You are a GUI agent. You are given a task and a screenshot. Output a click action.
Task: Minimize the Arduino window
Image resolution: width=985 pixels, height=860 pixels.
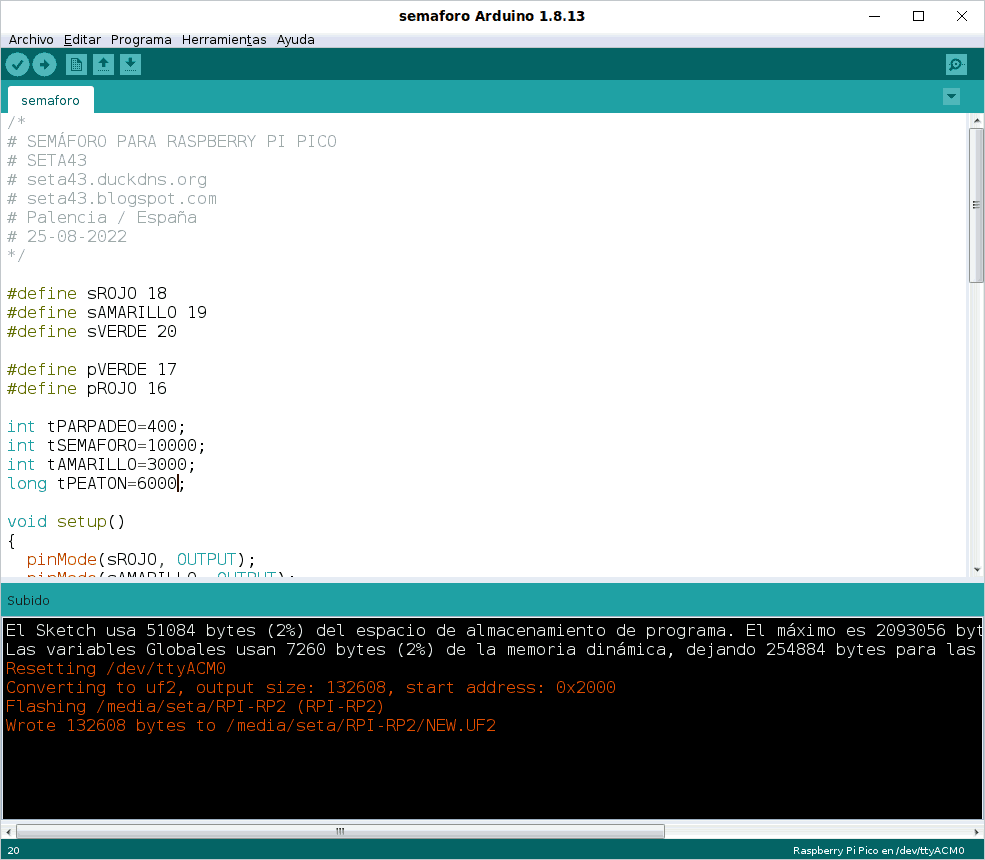(874, 16)
